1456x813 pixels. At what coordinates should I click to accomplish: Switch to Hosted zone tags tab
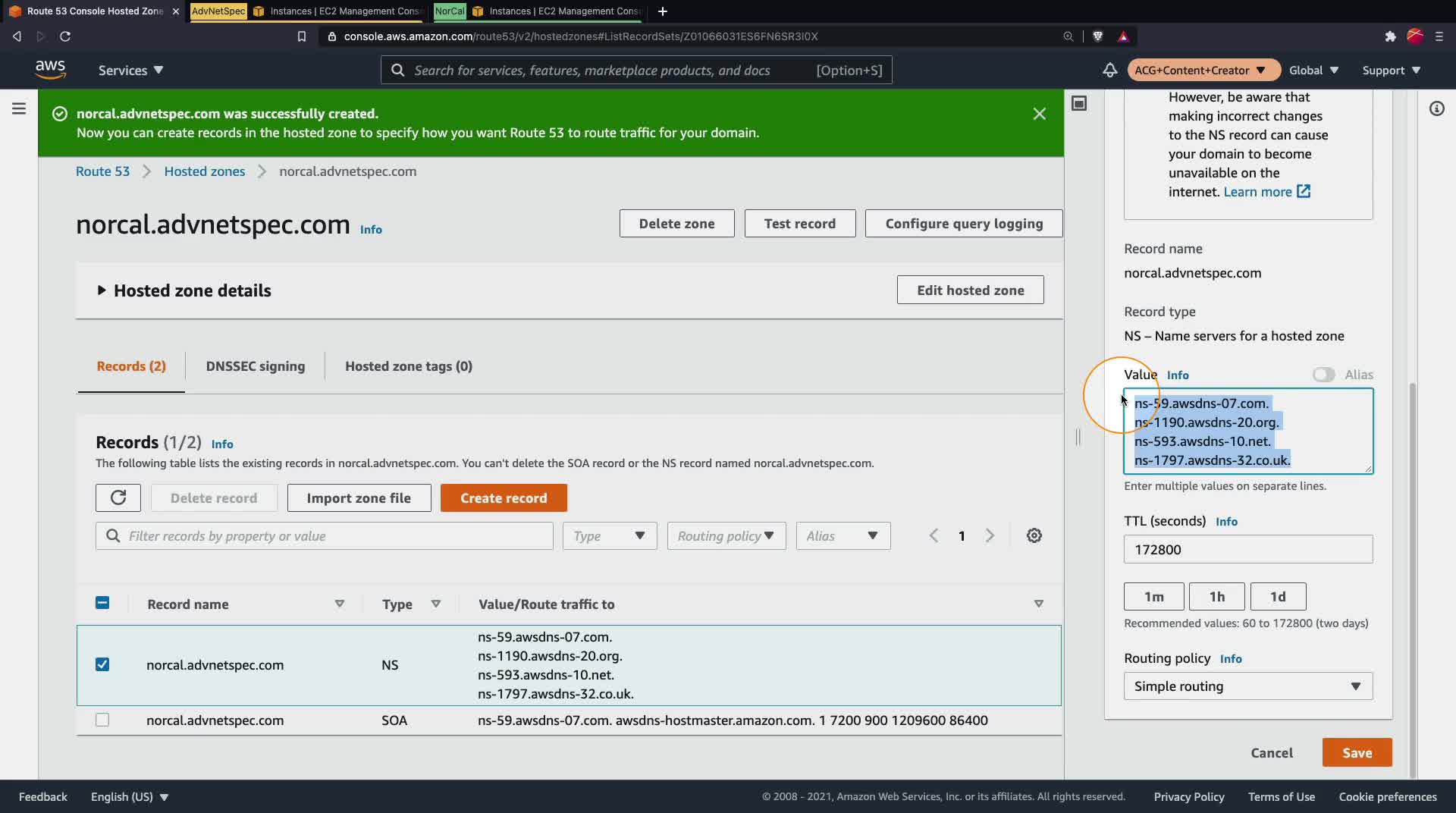pyautogui.click(x=409, y=366)
